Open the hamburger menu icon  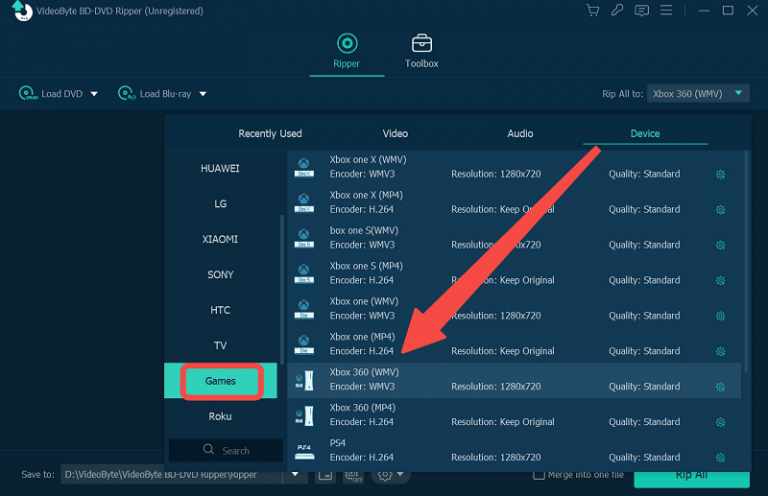(x=666, y=10)
